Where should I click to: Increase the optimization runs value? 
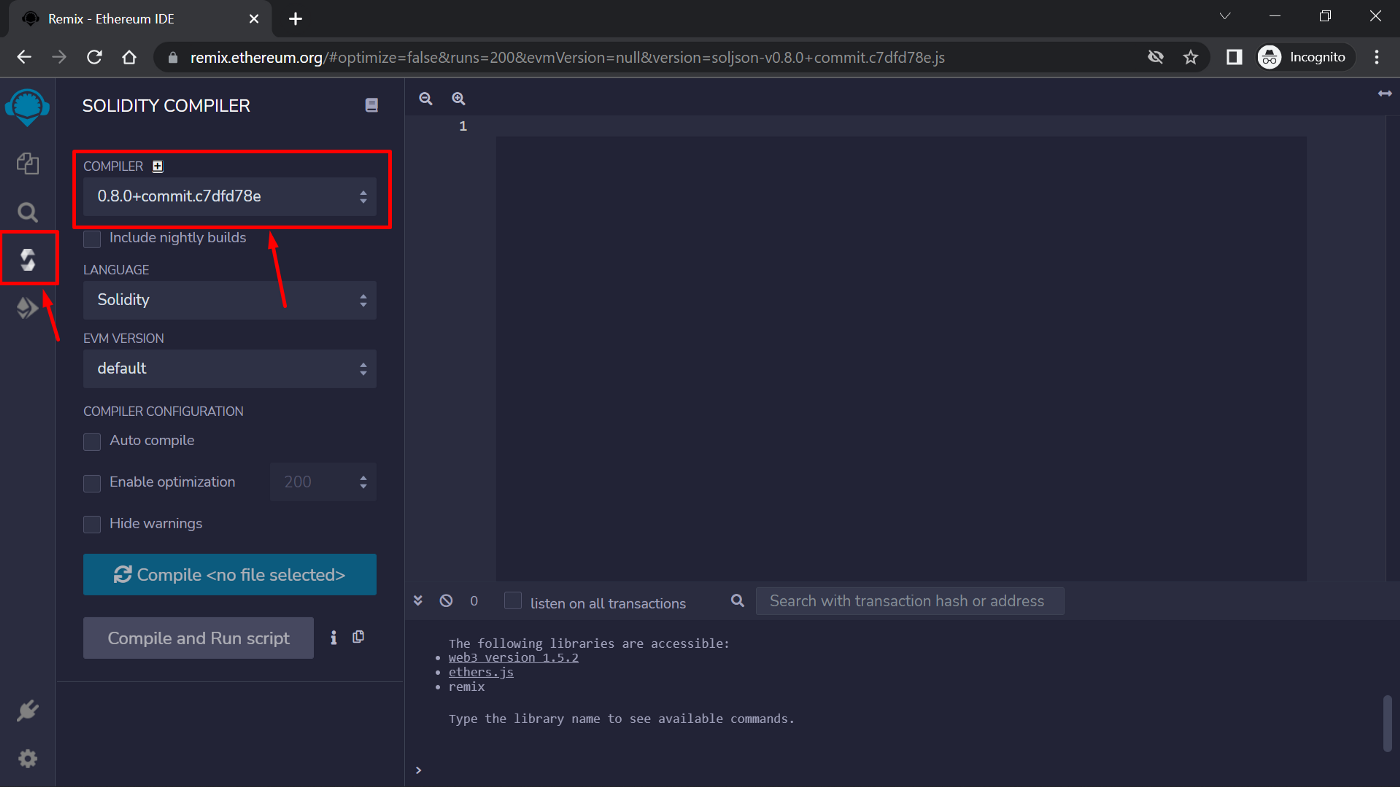point(363,476)
